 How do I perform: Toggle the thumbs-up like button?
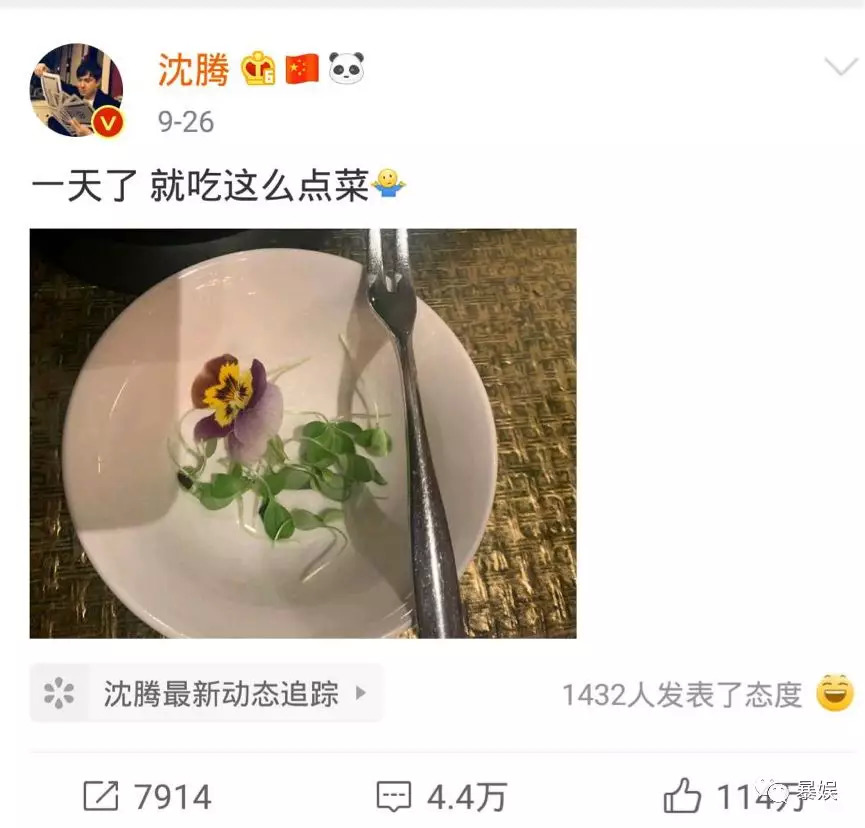pos(682,795)
